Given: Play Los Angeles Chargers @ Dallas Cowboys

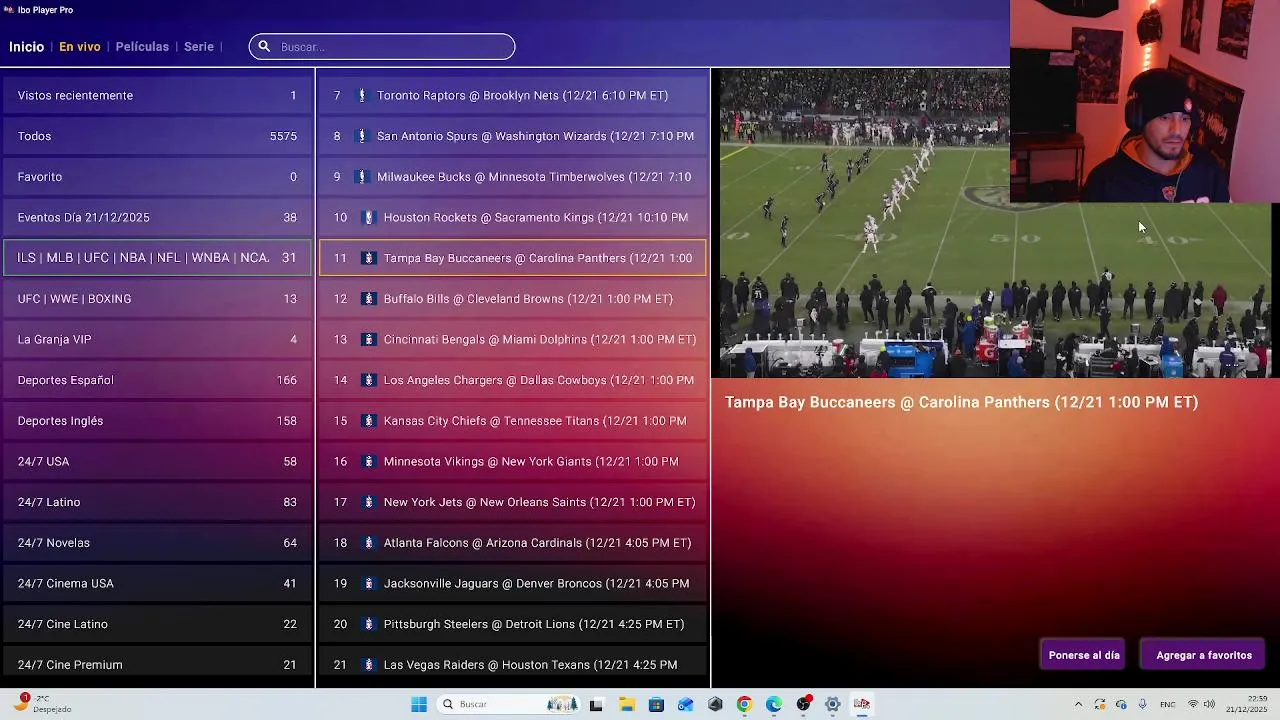Looking at the screenshot, I should (513, 380).
